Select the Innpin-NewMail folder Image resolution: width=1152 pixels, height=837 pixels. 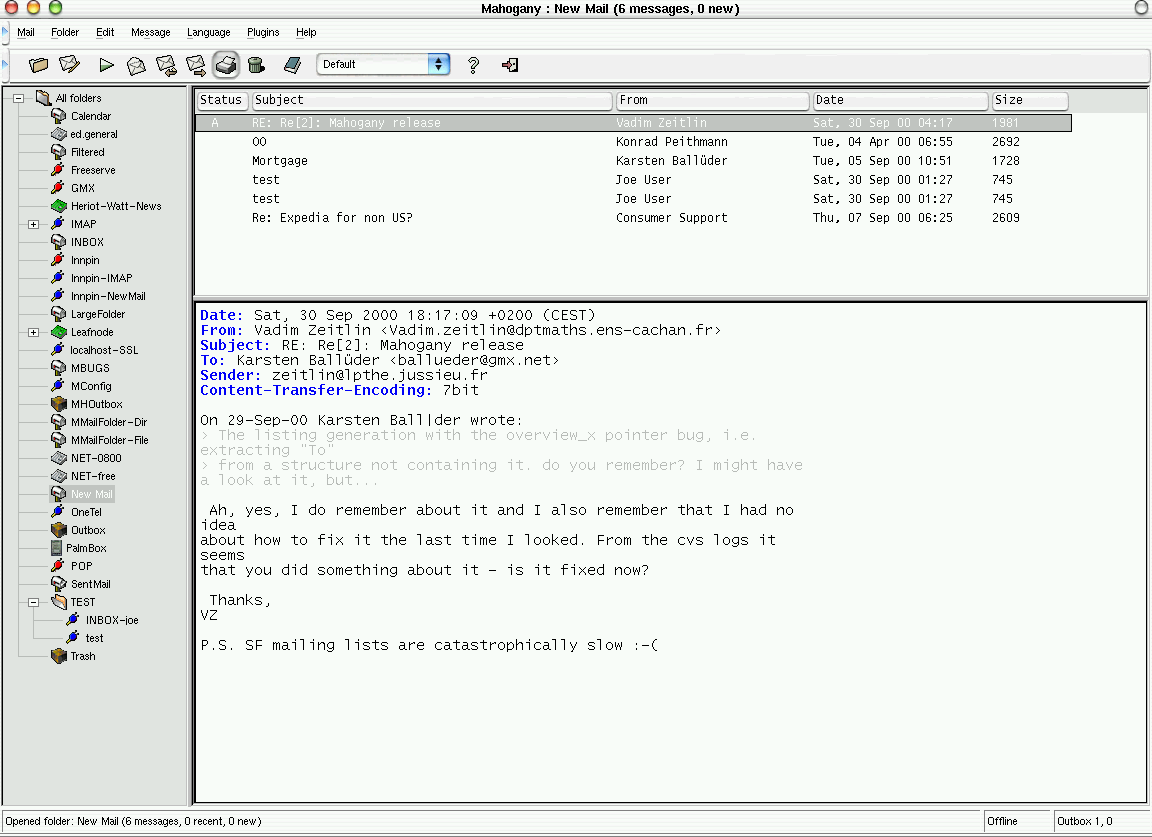108,296
